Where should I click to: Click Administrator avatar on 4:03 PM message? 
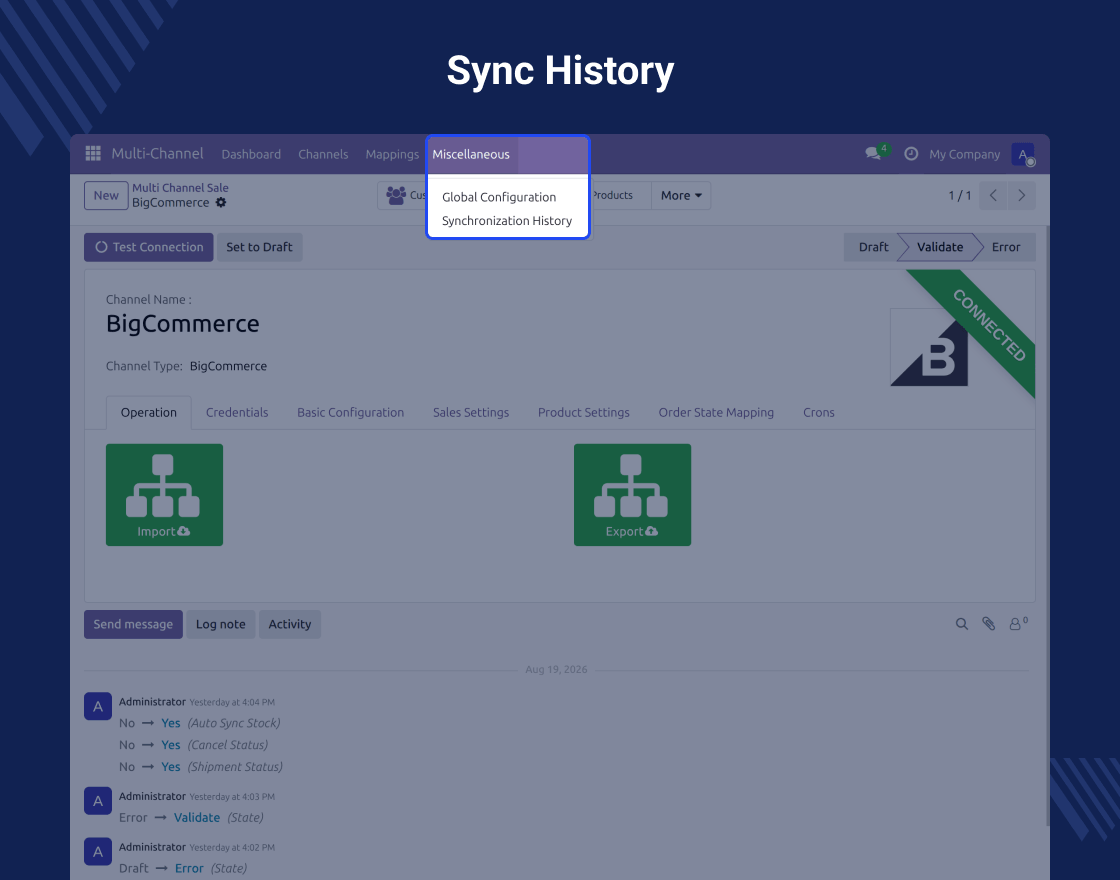(98, 801)
